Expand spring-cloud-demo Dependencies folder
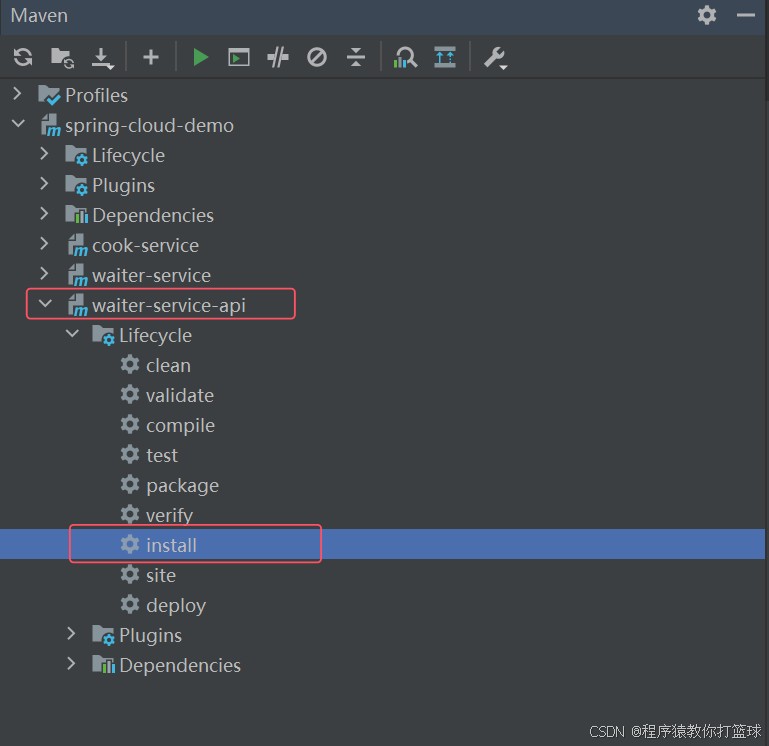The image size is (769, 746). [x=44, y=213]
